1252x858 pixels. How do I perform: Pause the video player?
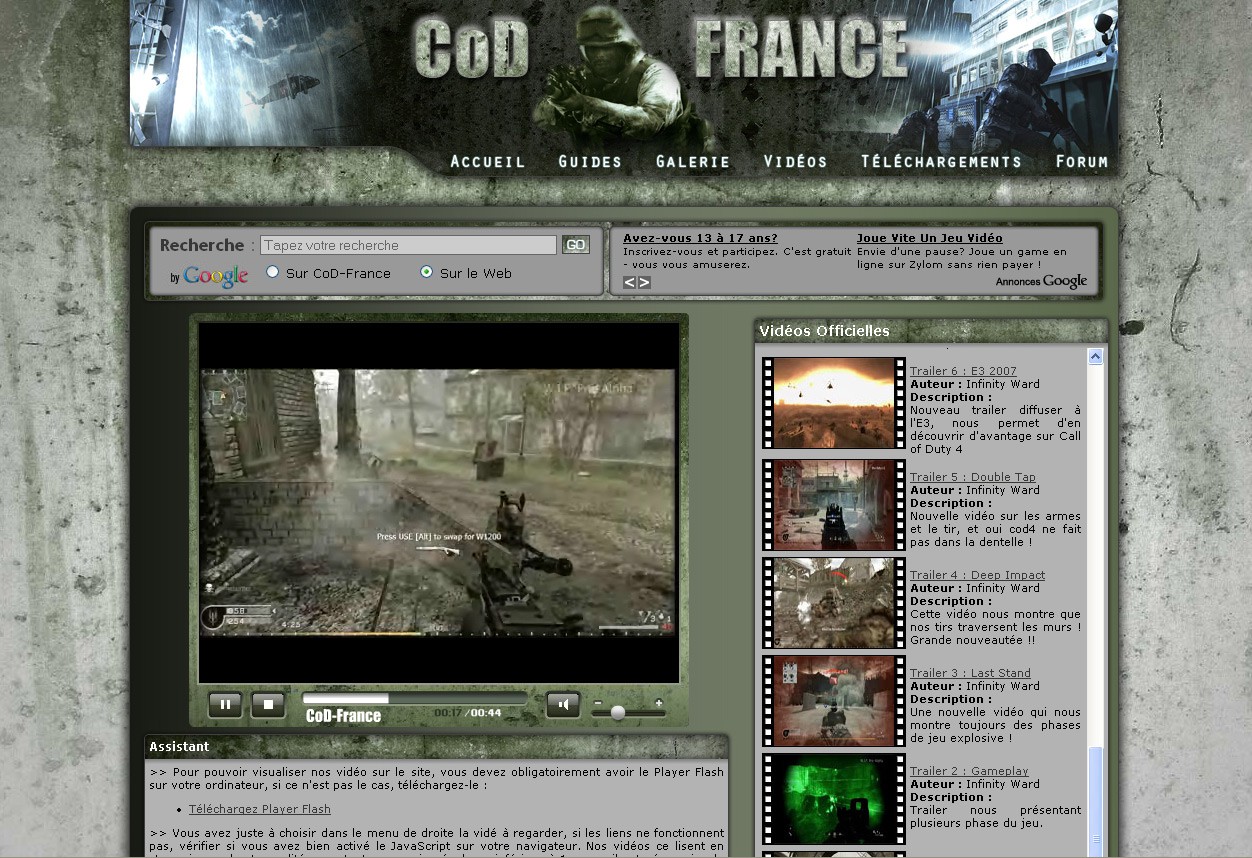[225, 705]
